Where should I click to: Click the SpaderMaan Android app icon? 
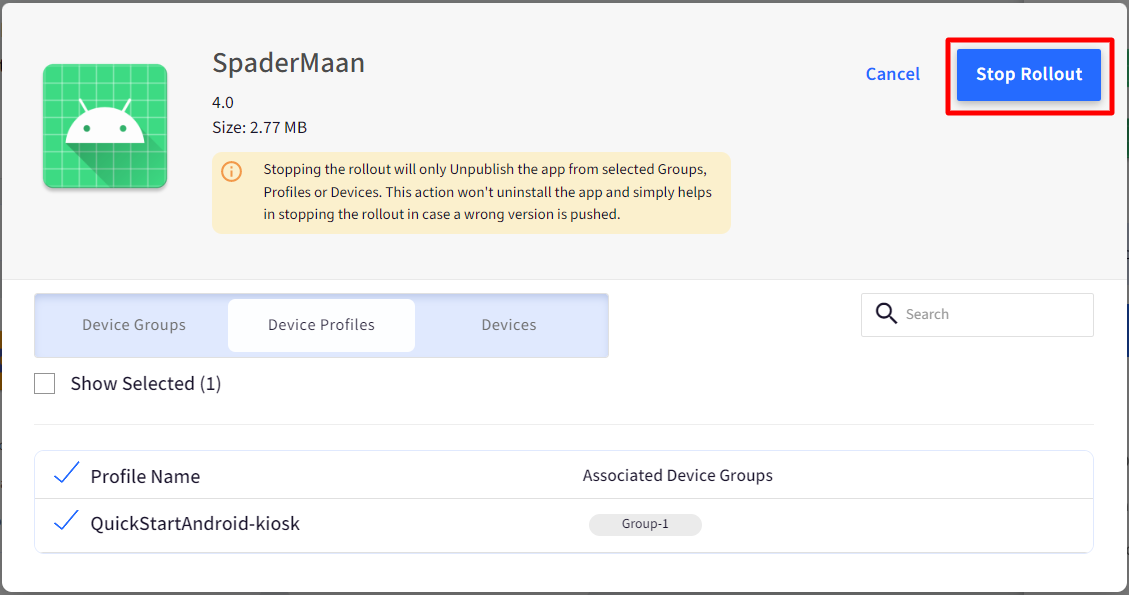105,126
